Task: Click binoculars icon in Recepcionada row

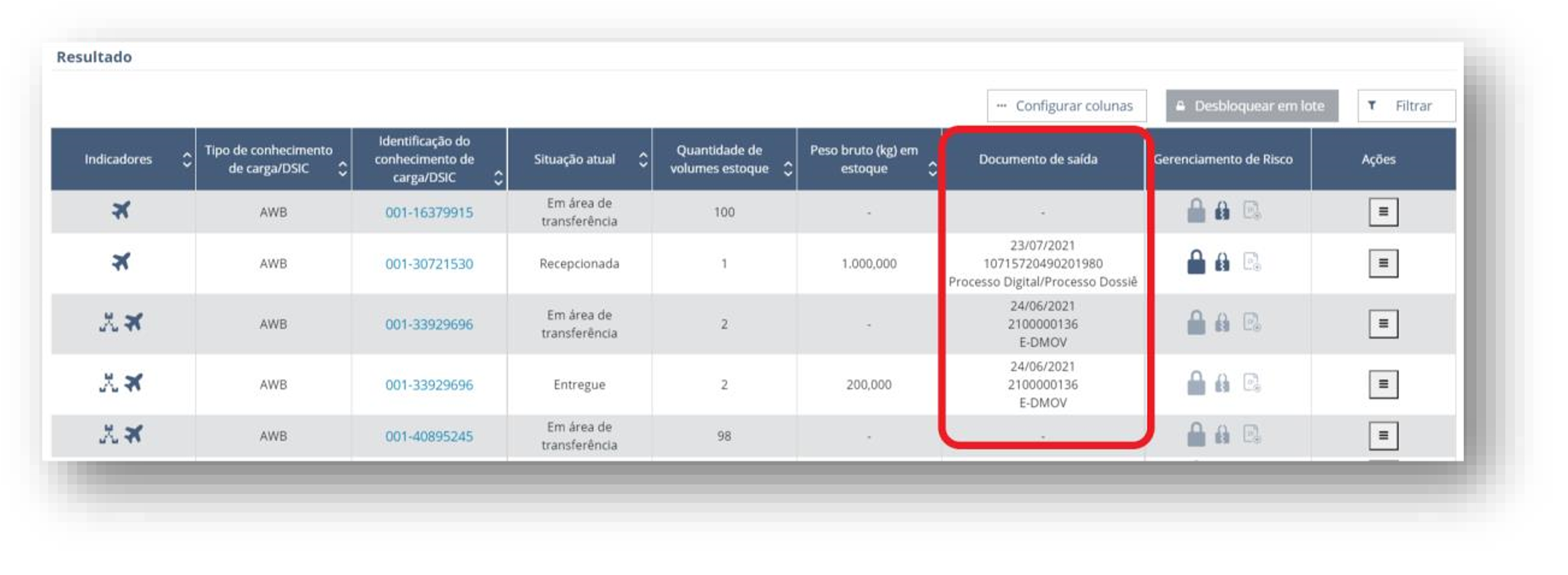Action: (x=1222, y=262)
